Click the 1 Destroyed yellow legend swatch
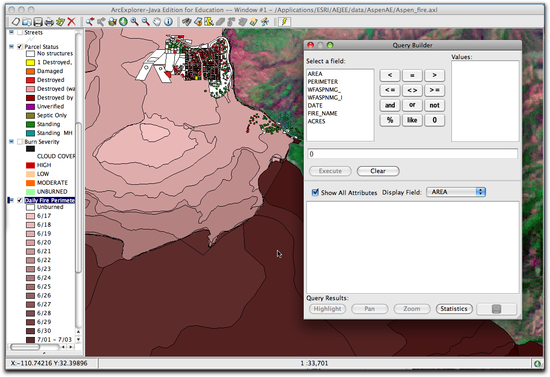 coord(31,62)
